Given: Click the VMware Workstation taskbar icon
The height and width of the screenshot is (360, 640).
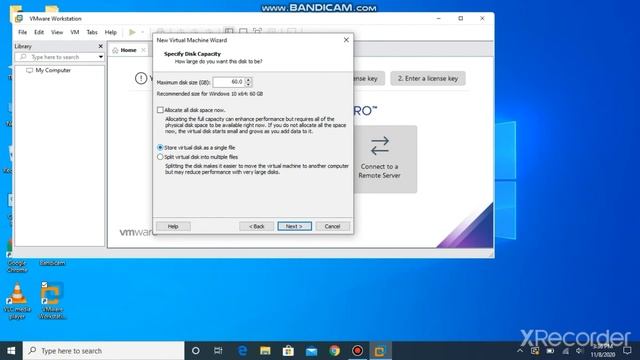Looking at the screenshot, I should coord(380,351).
